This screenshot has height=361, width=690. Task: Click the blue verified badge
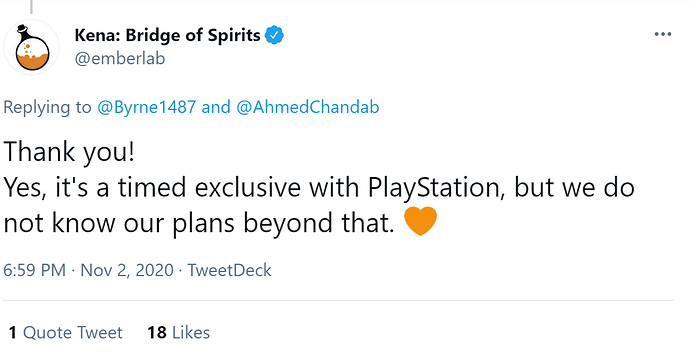[274, 35]
